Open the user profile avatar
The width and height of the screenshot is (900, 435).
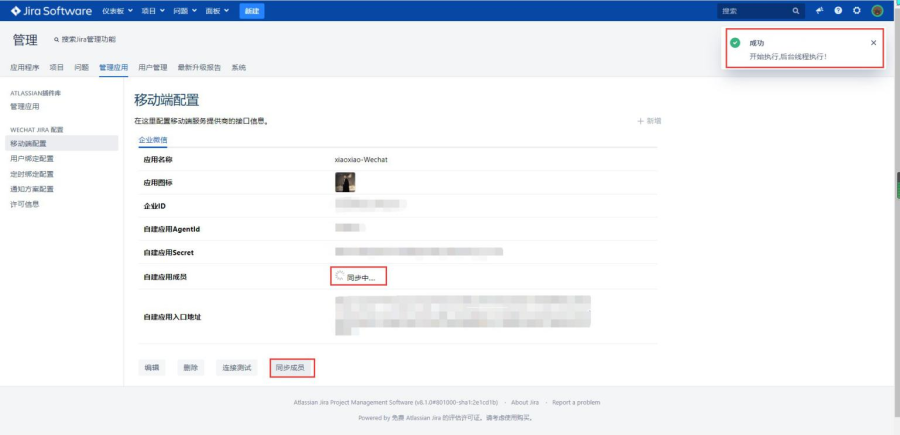877,11
